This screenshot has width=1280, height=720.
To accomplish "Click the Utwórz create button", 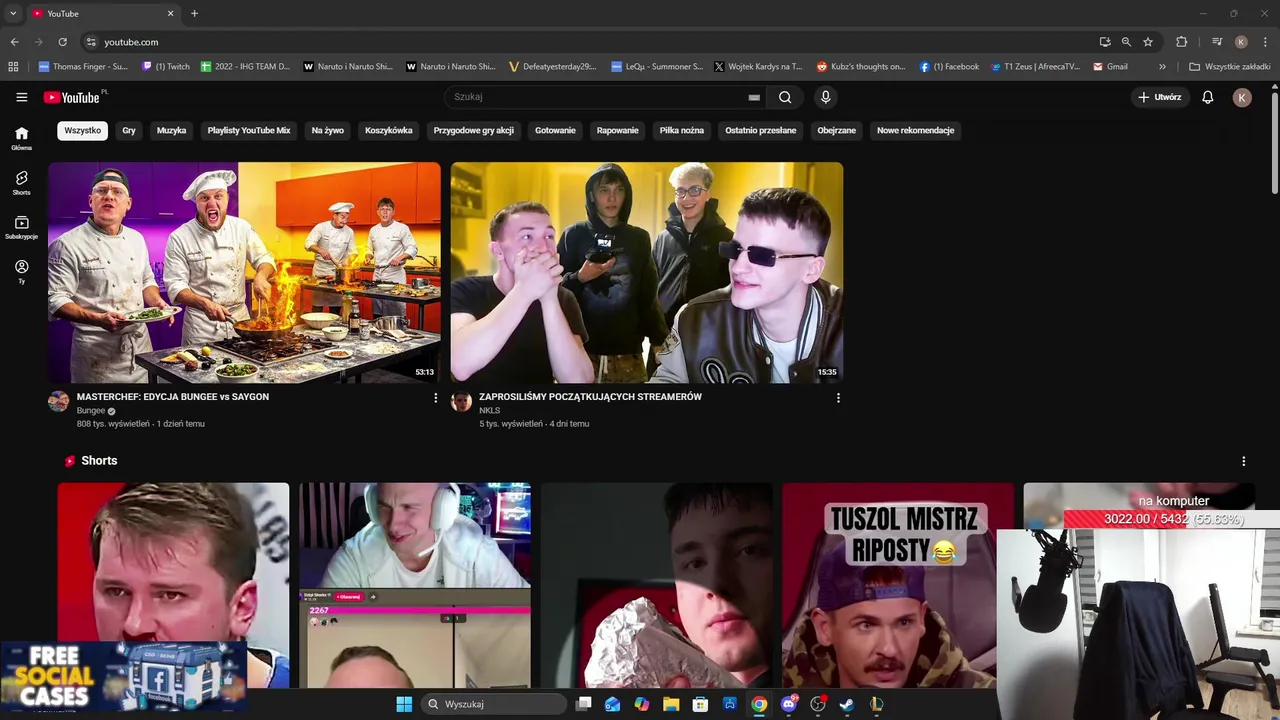I will click(1159, 97).
